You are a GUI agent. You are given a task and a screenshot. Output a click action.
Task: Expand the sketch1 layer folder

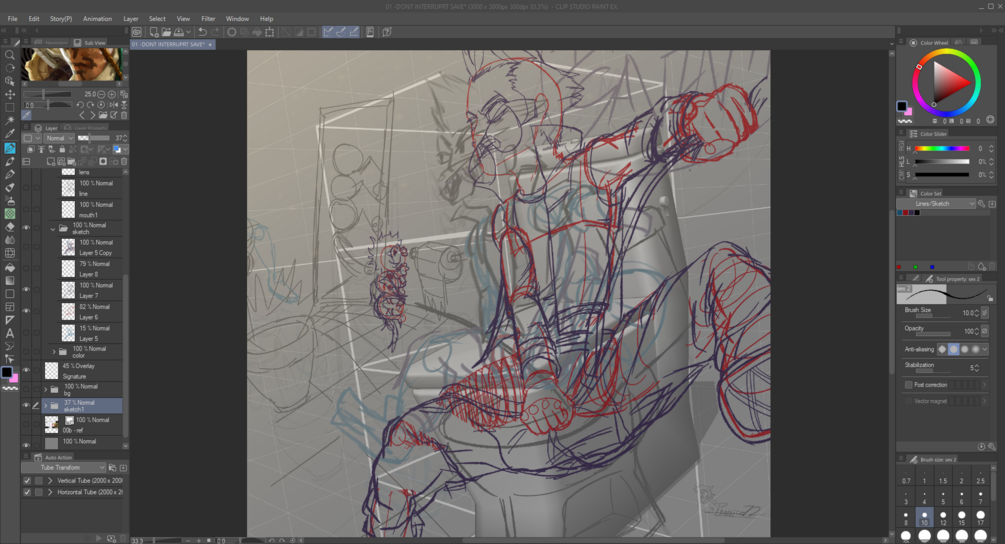pyautogui.click(x=45, y=406)
